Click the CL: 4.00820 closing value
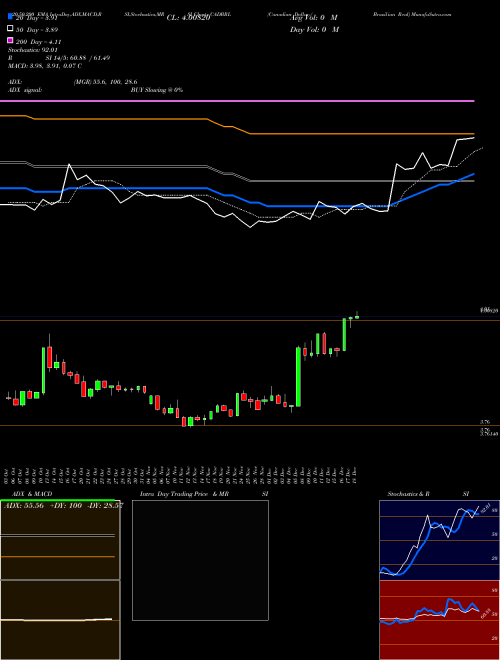500x660 pixels. [188, 18]
